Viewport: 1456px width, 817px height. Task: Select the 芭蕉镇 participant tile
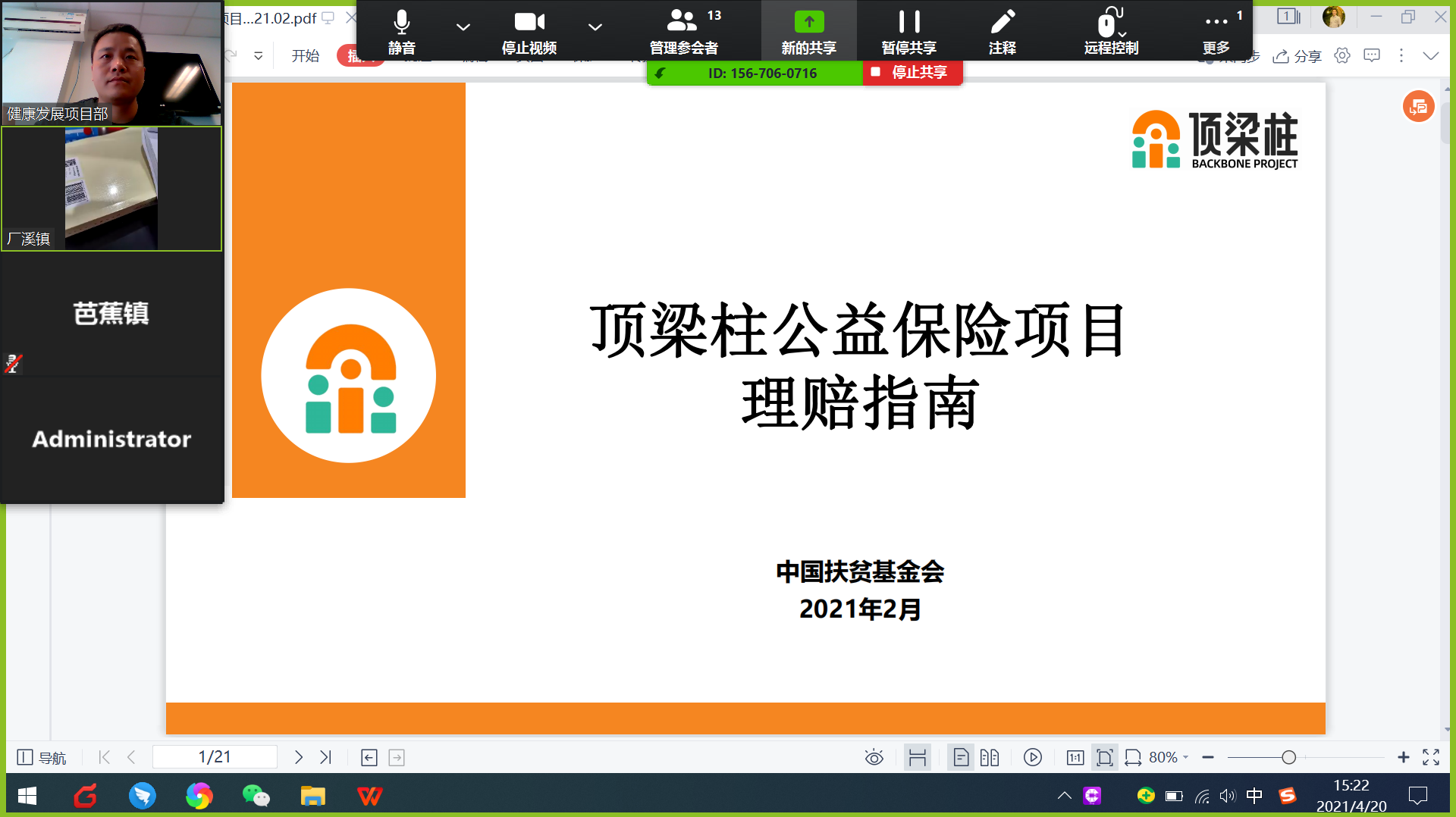[x=111, y=313]
